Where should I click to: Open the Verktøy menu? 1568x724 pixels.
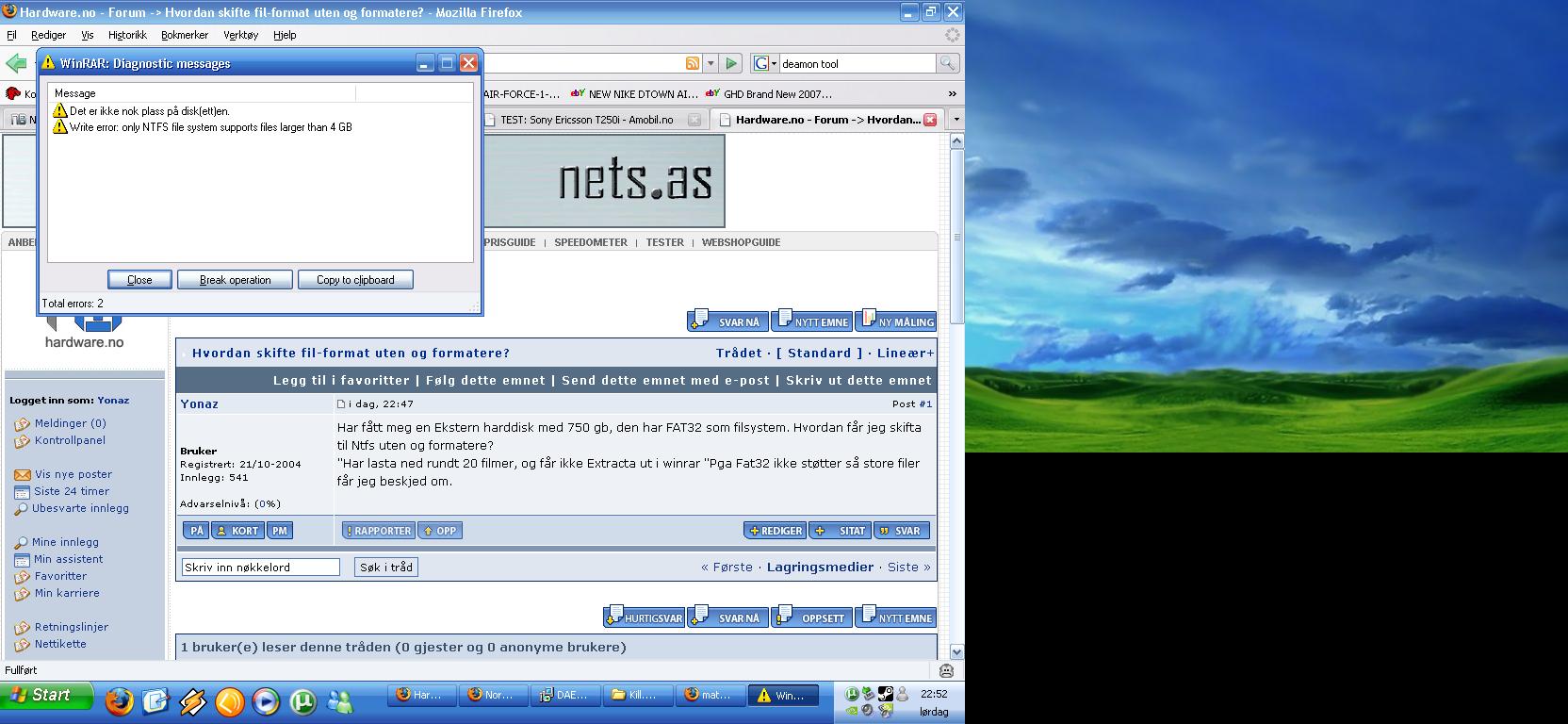coord(240,35)
